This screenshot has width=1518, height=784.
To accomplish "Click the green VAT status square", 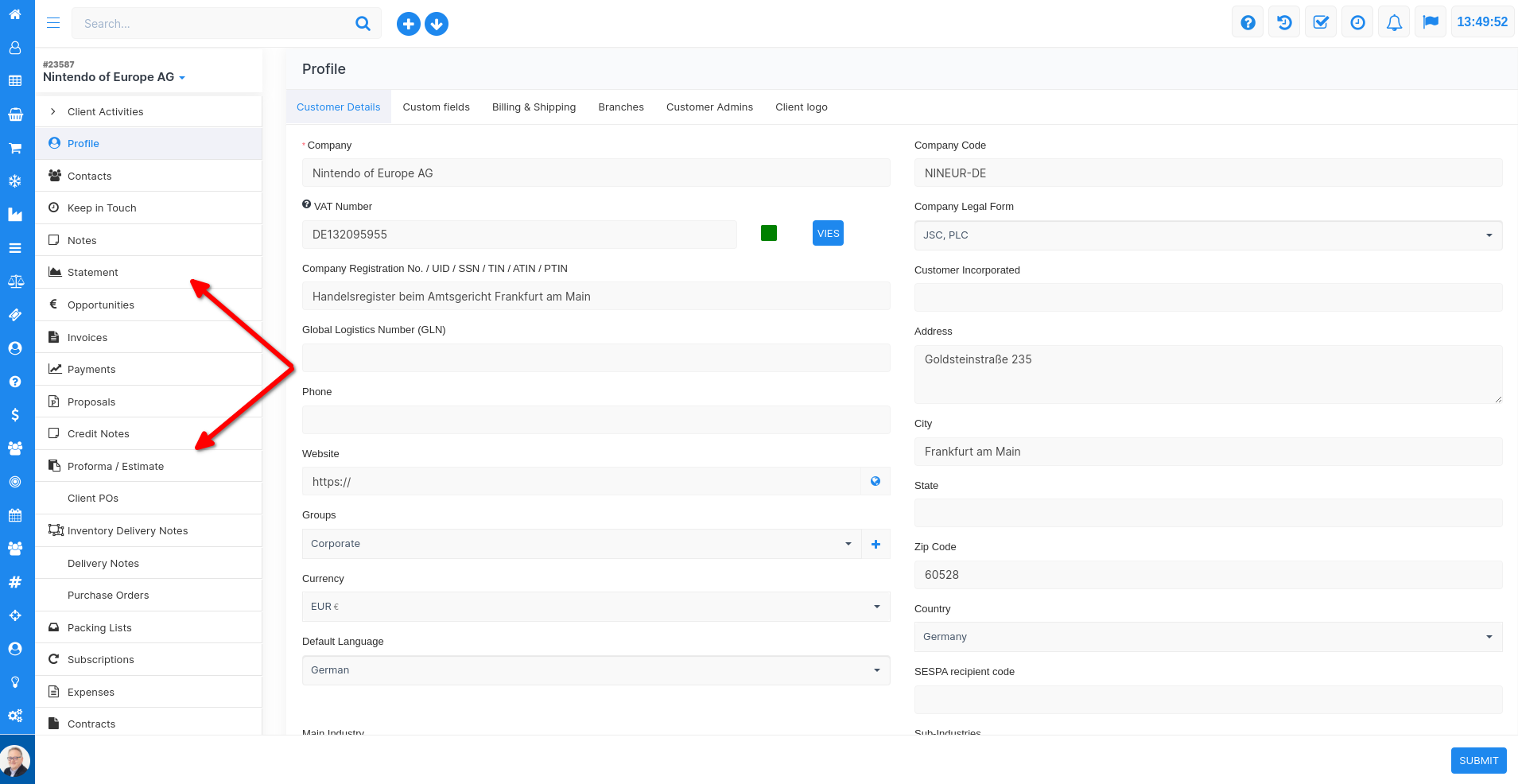I will point(769,233).
